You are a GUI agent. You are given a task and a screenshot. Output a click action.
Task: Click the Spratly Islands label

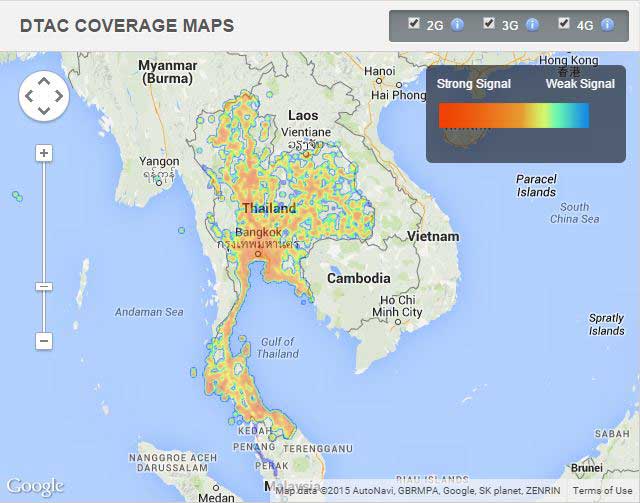(607, 324)
